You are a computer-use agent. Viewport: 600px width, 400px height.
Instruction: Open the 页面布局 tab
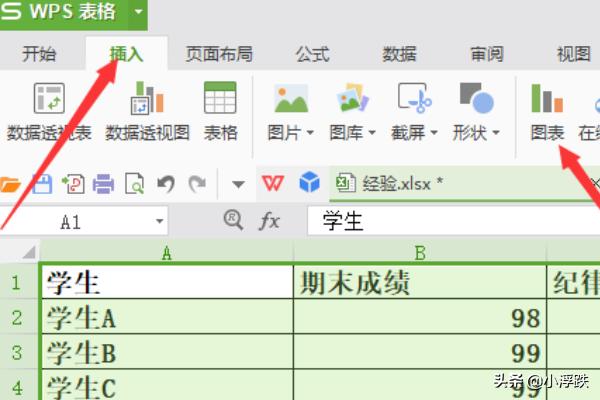click(219, 54)
